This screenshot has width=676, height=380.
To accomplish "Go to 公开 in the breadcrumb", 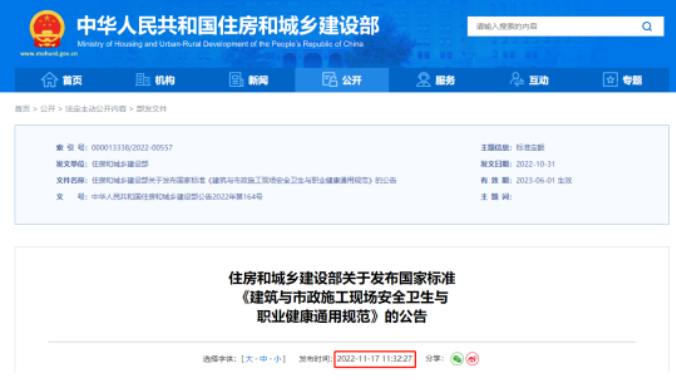I will click(x=47, y=109).
